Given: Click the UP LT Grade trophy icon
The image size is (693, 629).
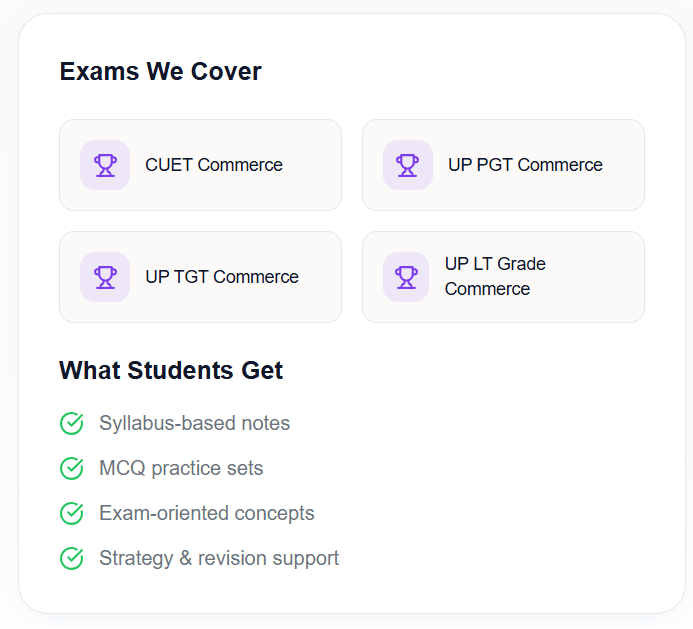Looking at the screenshot, I should pos(407,277).
